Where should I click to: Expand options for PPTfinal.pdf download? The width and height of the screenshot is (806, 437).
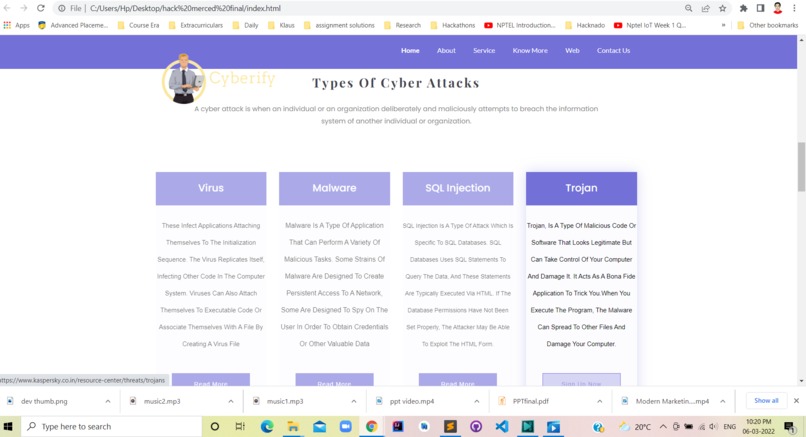tap(599, 401)
